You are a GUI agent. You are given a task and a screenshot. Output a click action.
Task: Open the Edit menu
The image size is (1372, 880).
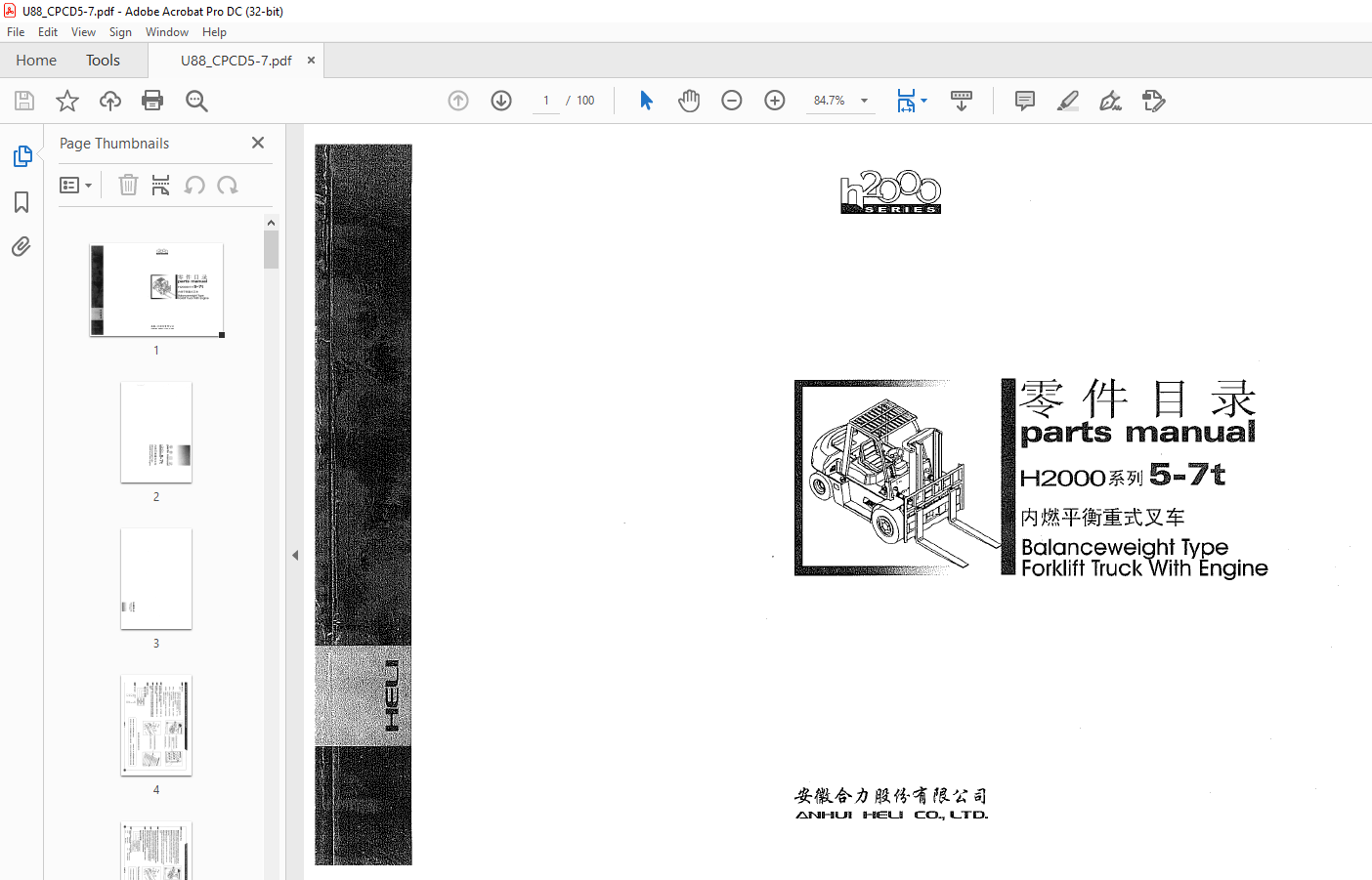48,32
